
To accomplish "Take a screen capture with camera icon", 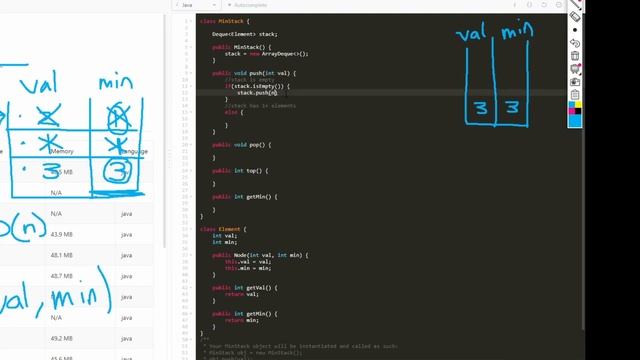I will (x=575, y=82).
